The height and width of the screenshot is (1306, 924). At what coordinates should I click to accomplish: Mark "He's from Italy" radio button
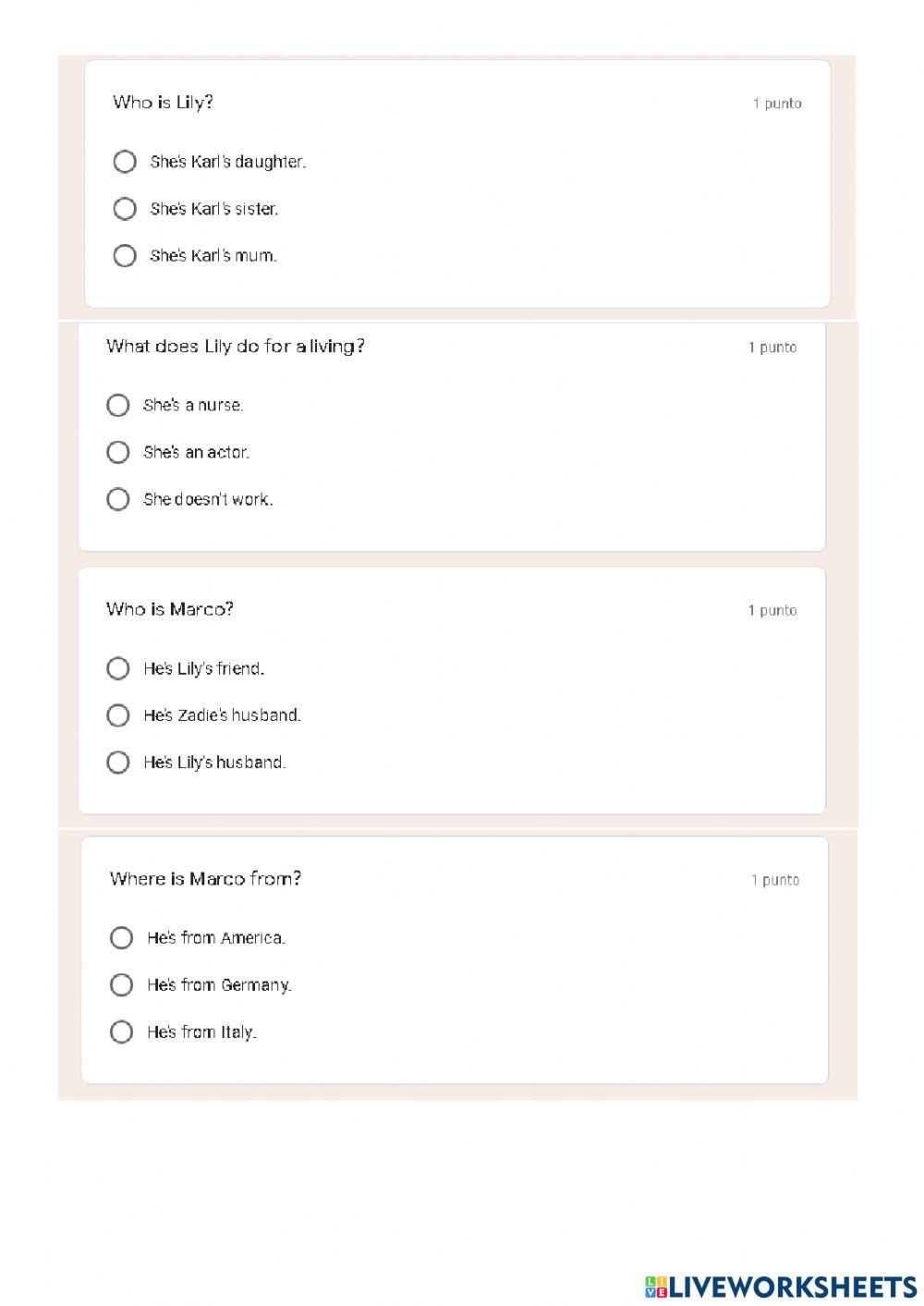click(x=121, y=1032)
